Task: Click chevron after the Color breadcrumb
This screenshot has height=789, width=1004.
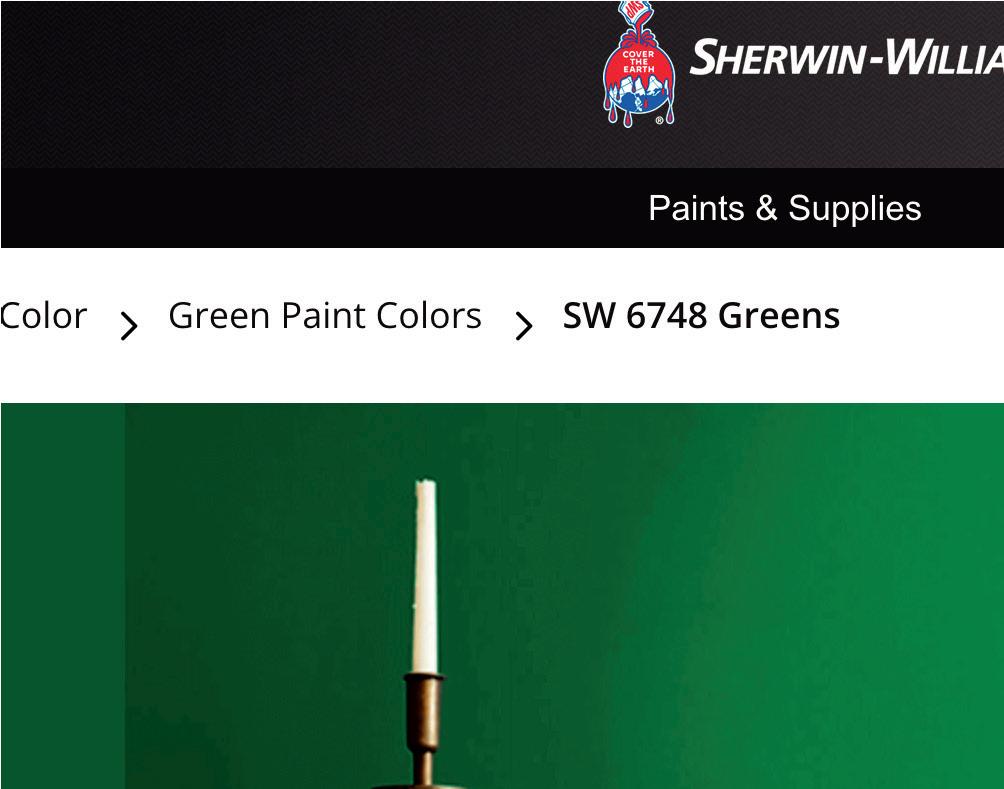Action: pyautogui.click(x=129, y=325)
